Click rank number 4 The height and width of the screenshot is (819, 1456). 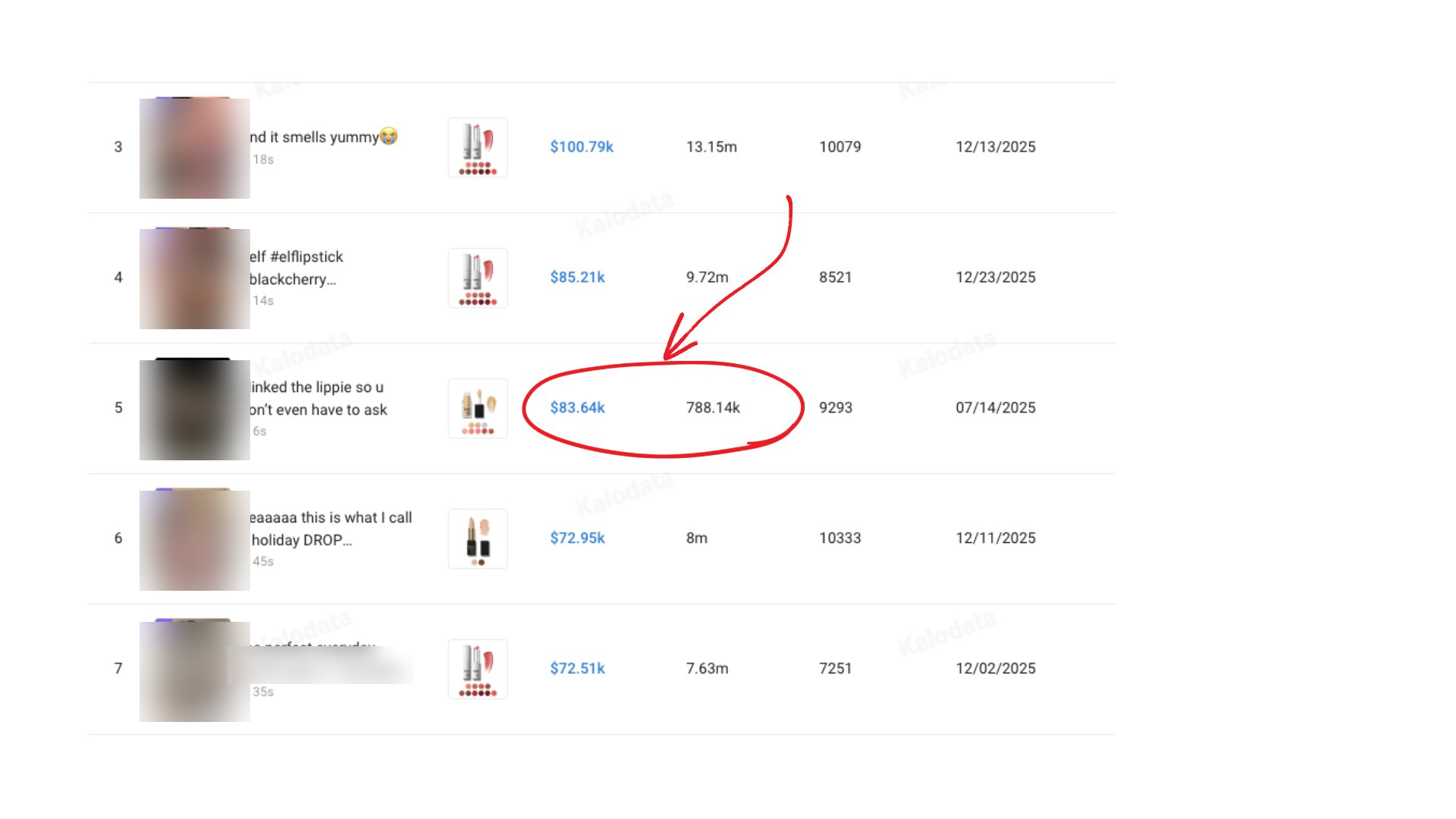click(118, 277)
